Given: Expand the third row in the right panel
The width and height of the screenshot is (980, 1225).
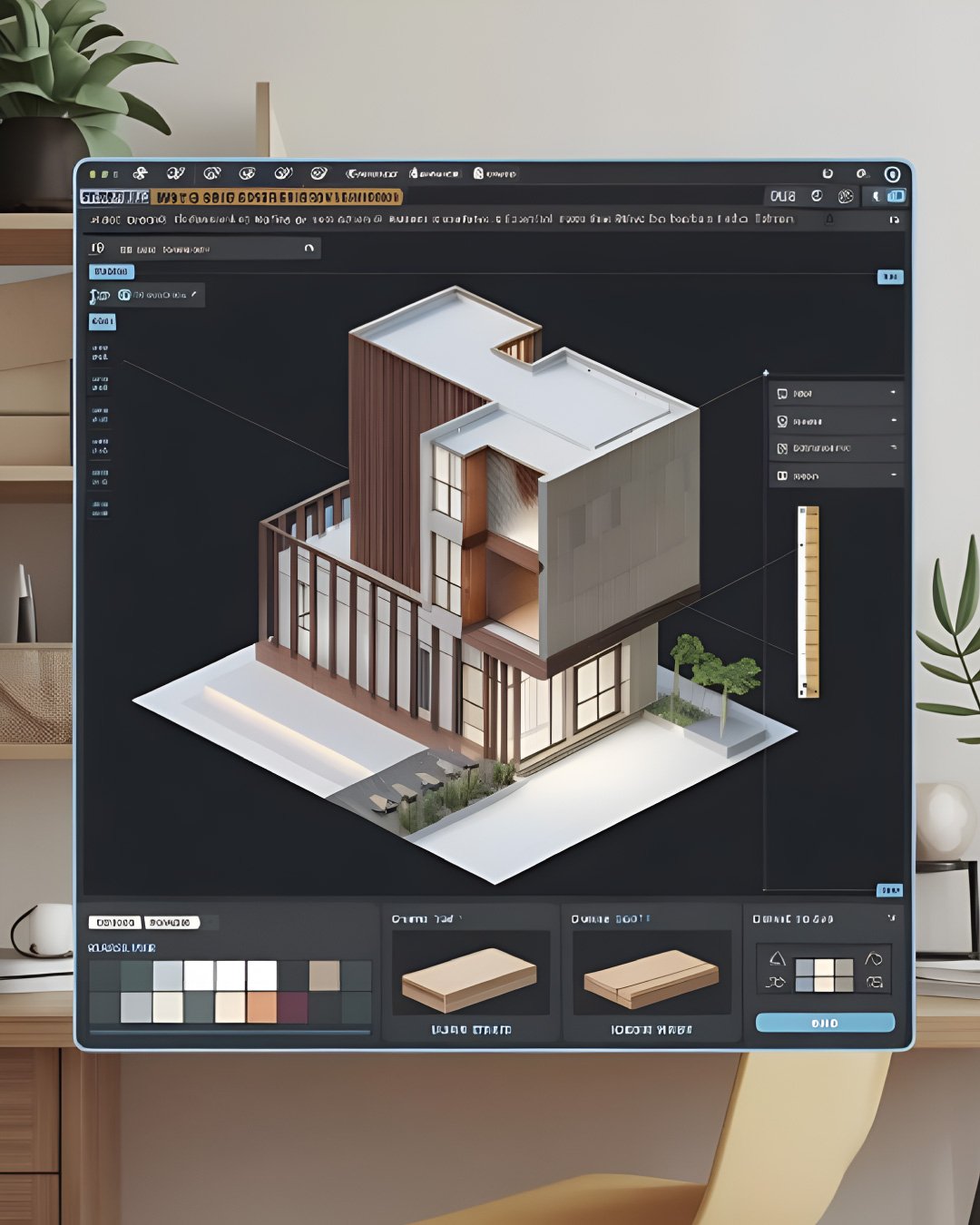Looking at the screenshot, I should point(893,447).
